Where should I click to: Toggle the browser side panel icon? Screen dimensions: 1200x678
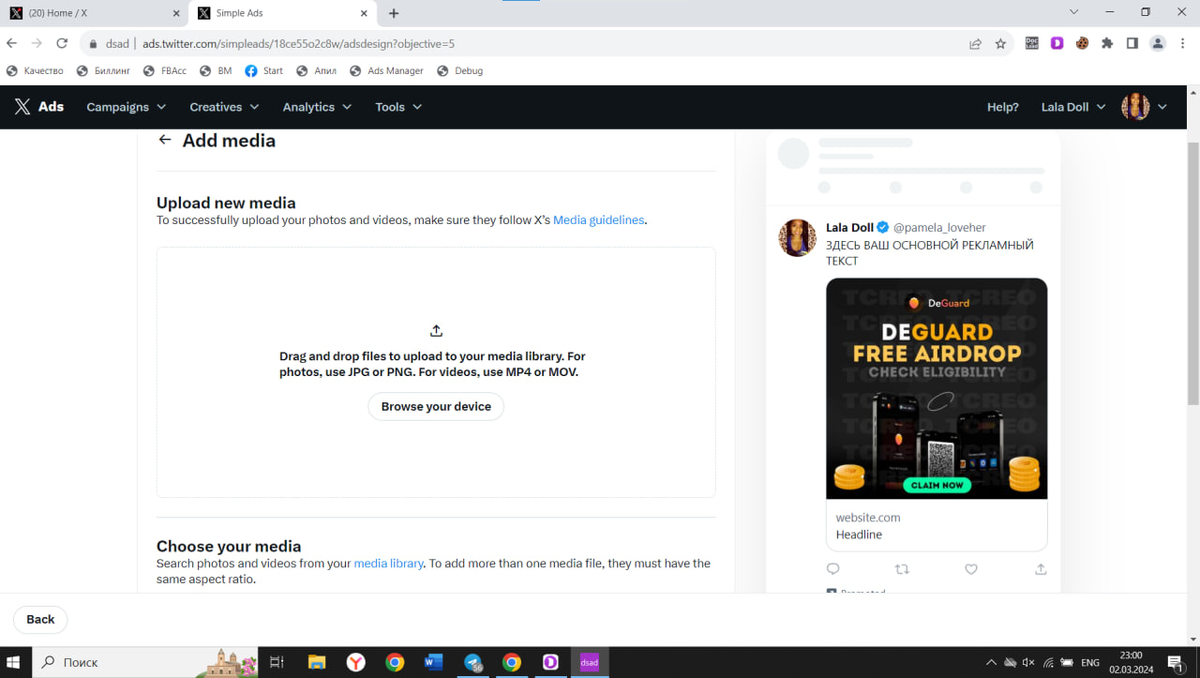(1132, 43)
